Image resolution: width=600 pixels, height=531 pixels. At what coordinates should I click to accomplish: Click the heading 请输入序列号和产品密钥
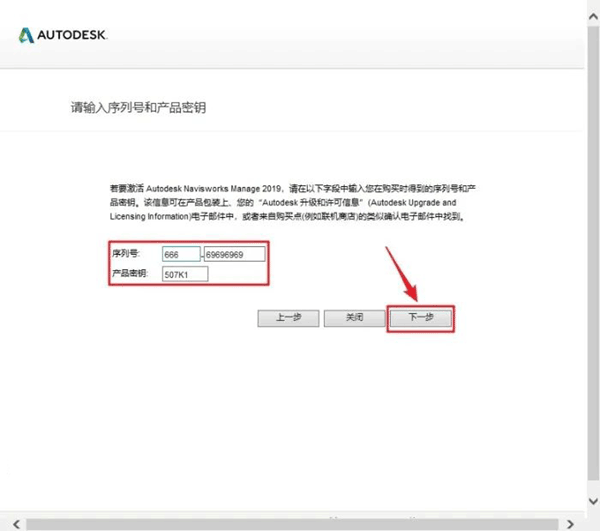click(x=138, y=108)
